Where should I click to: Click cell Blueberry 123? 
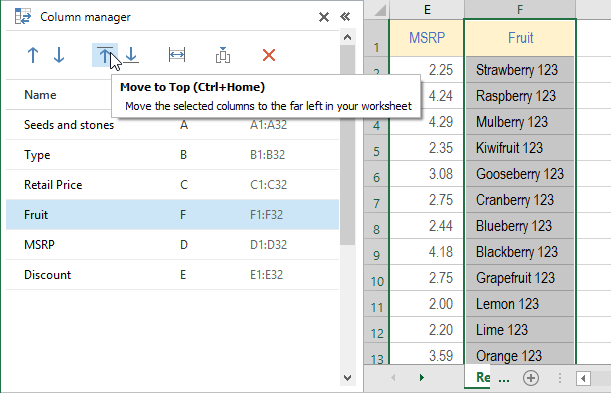pos(520,226)
